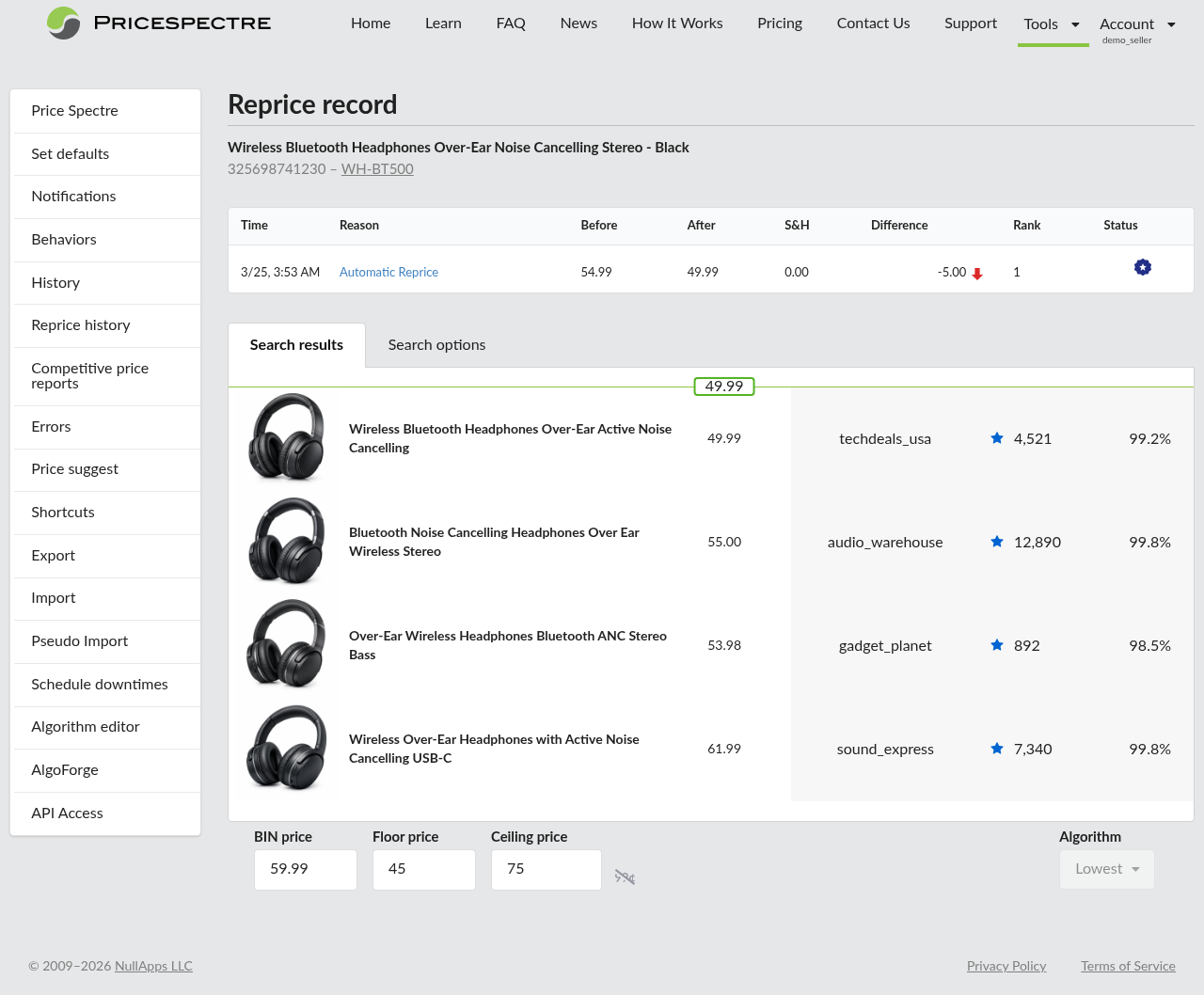Open the Lowest algorithm dropdown

1106,869
